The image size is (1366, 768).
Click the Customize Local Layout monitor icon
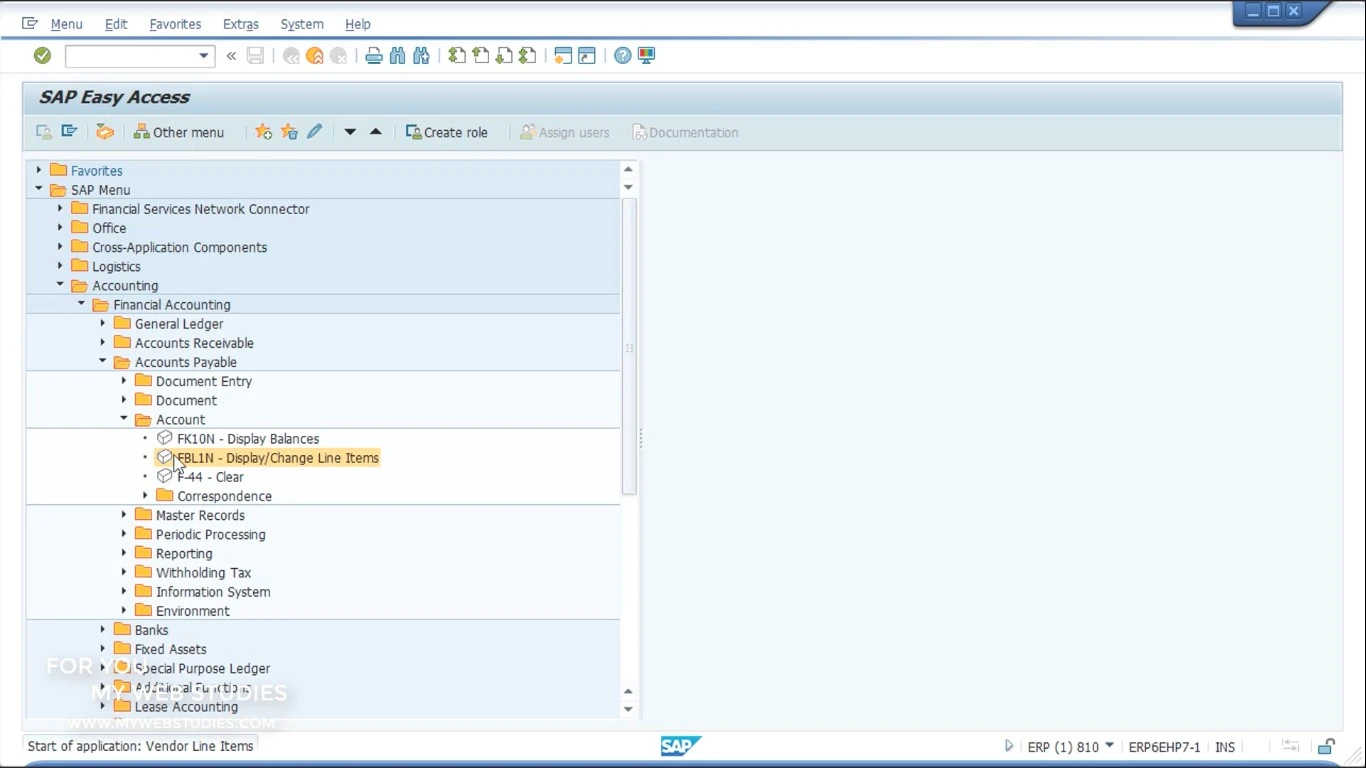coord(647,56)
